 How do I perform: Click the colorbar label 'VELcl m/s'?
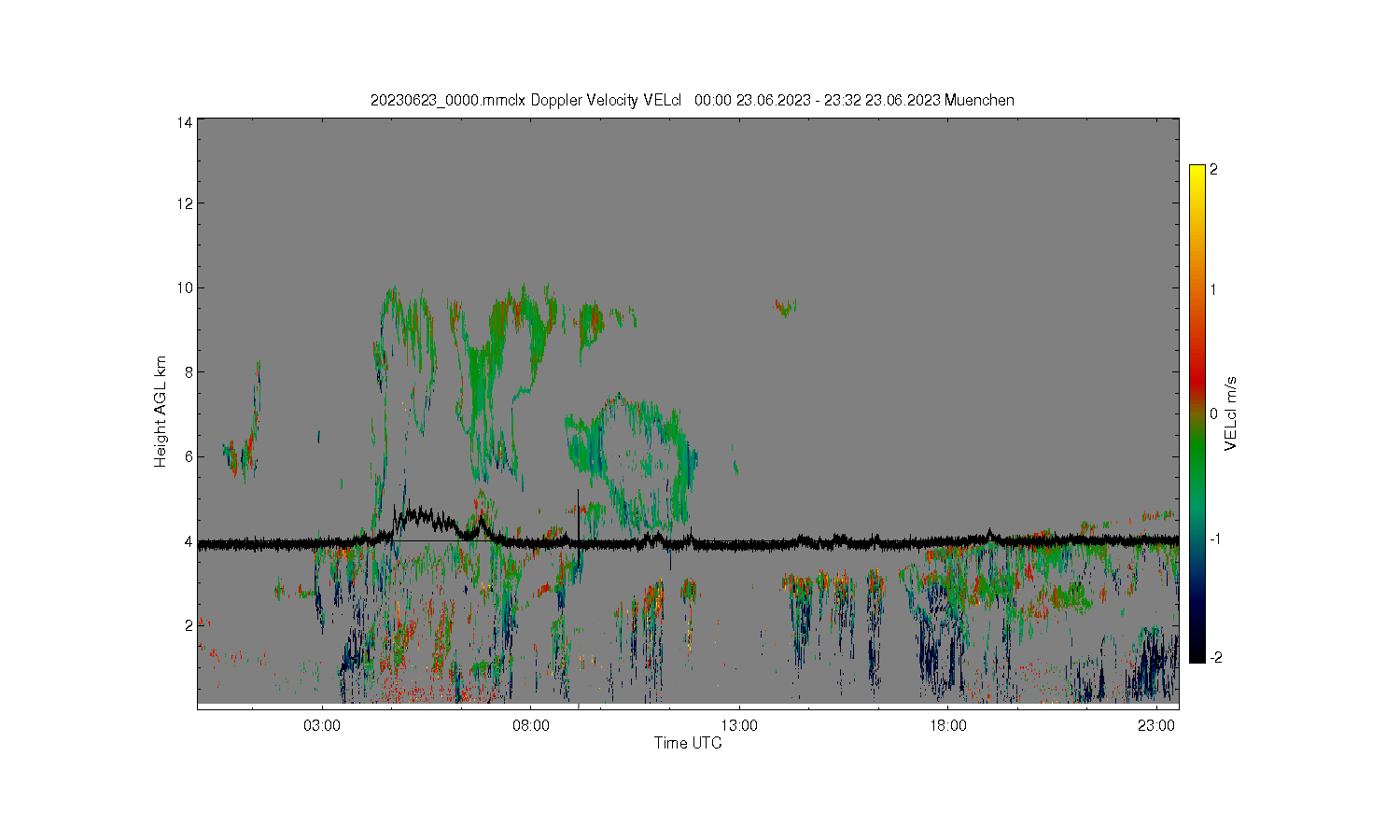point(1231,413)
